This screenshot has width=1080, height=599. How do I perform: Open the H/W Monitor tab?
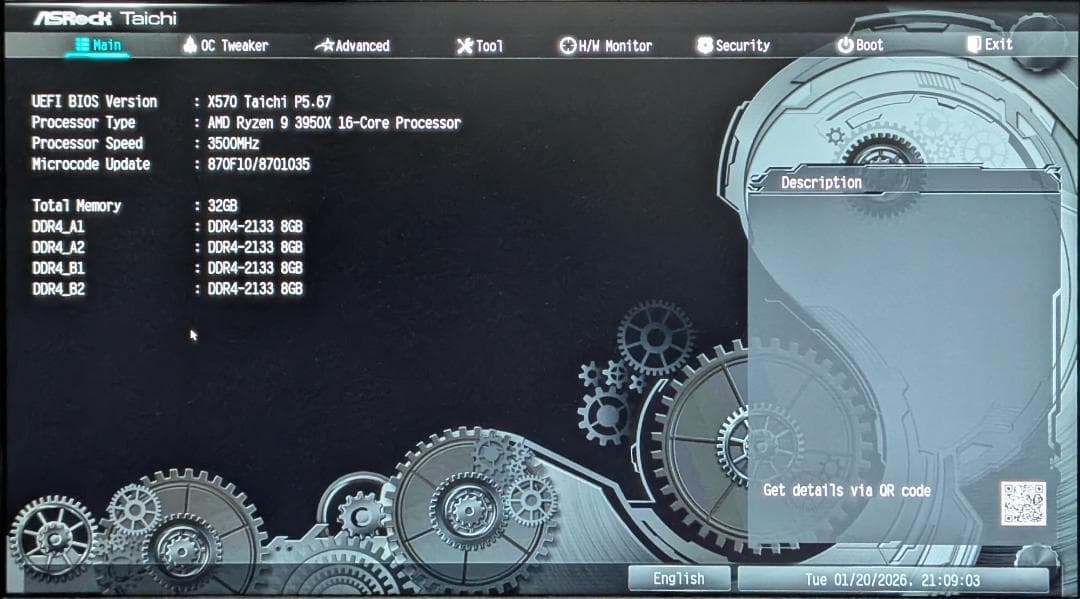[x=605, y=46]
